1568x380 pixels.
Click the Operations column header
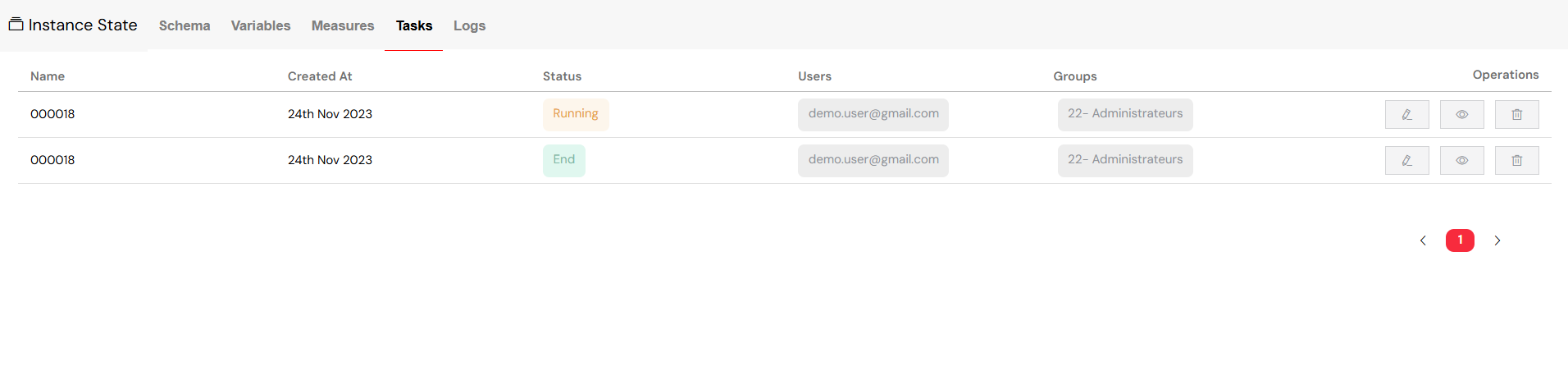coord(1506,75)
